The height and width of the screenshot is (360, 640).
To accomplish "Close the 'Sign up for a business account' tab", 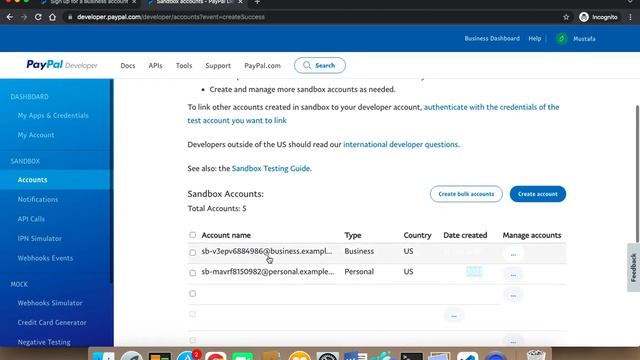I will pyautogui.click(x=134, y=2).
